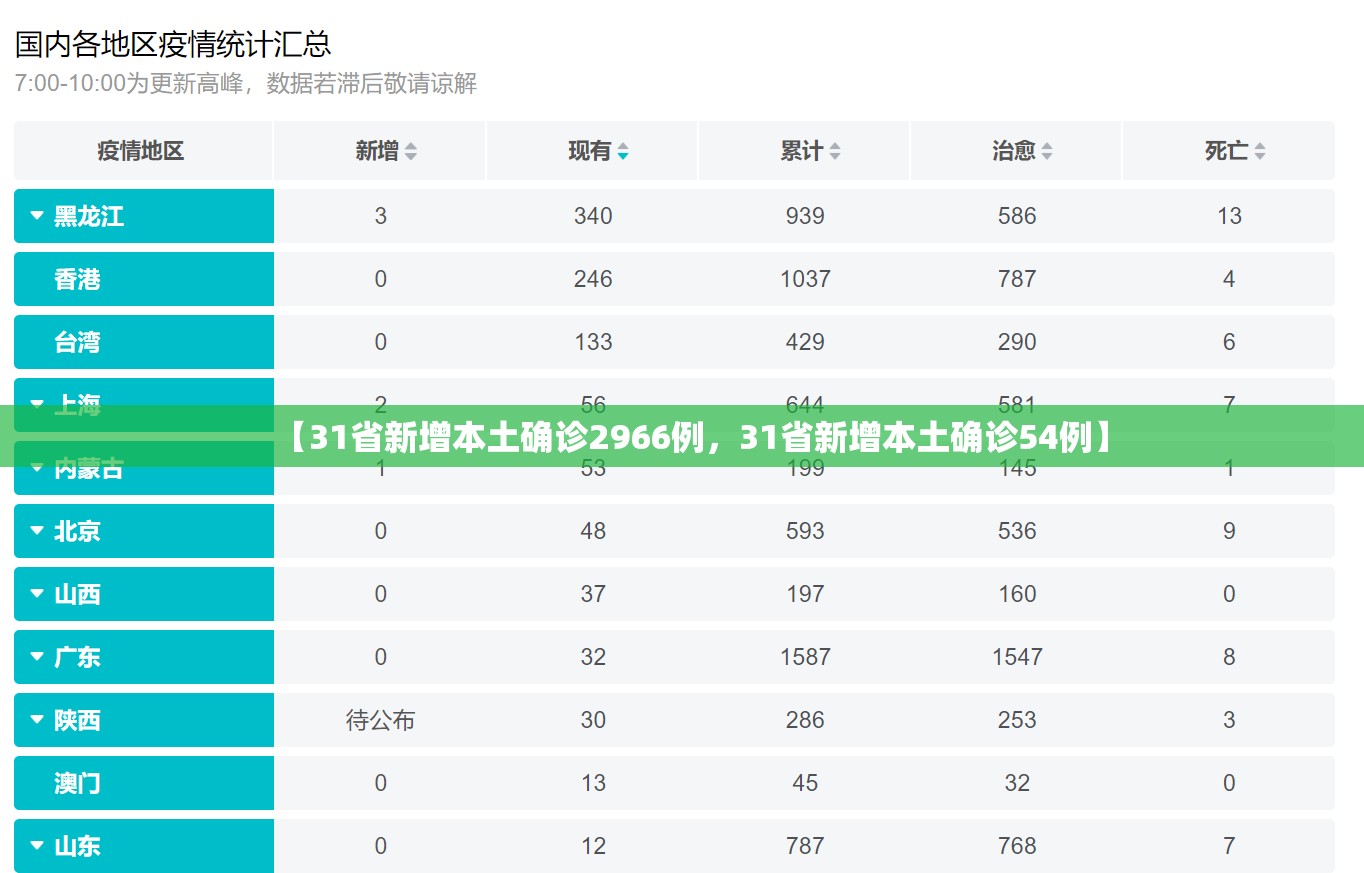Click 陕西's cumulative value 286

click(x=805, y=720)
